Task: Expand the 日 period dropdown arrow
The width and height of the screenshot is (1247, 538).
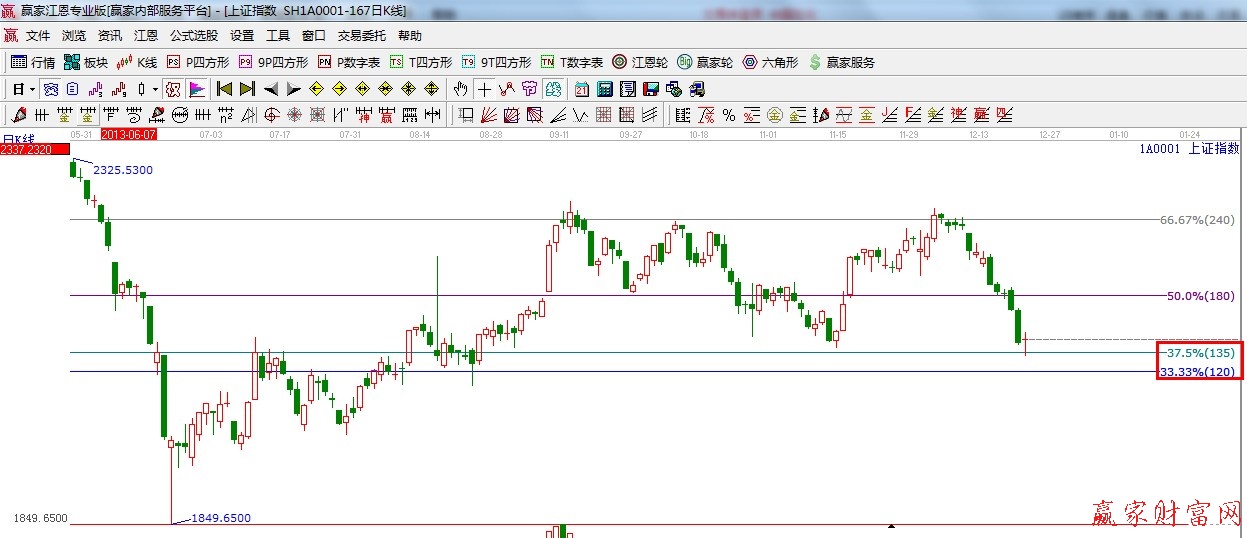Action: [x=33, y=89]
